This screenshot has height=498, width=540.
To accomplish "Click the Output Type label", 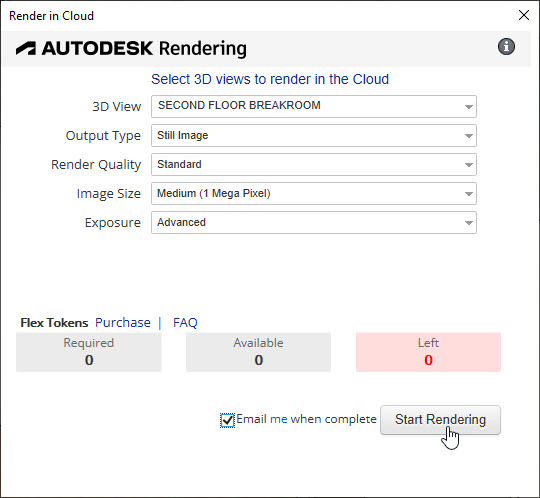I will click(x=103, y=136).
